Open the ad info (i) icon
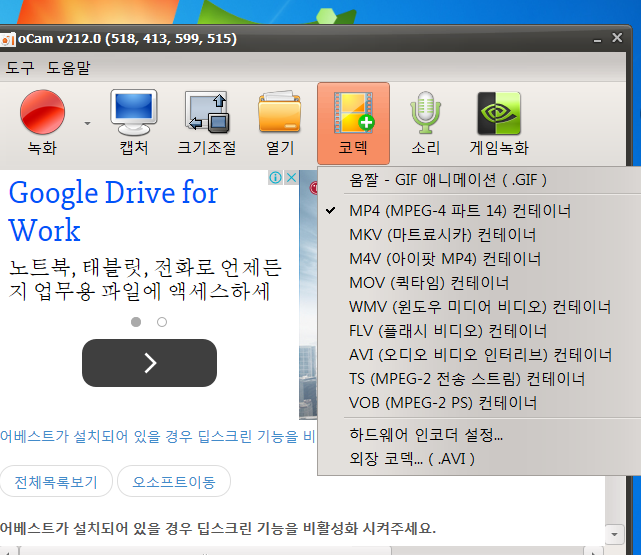This screenshot has height=555, width=641. click(276, 178)
